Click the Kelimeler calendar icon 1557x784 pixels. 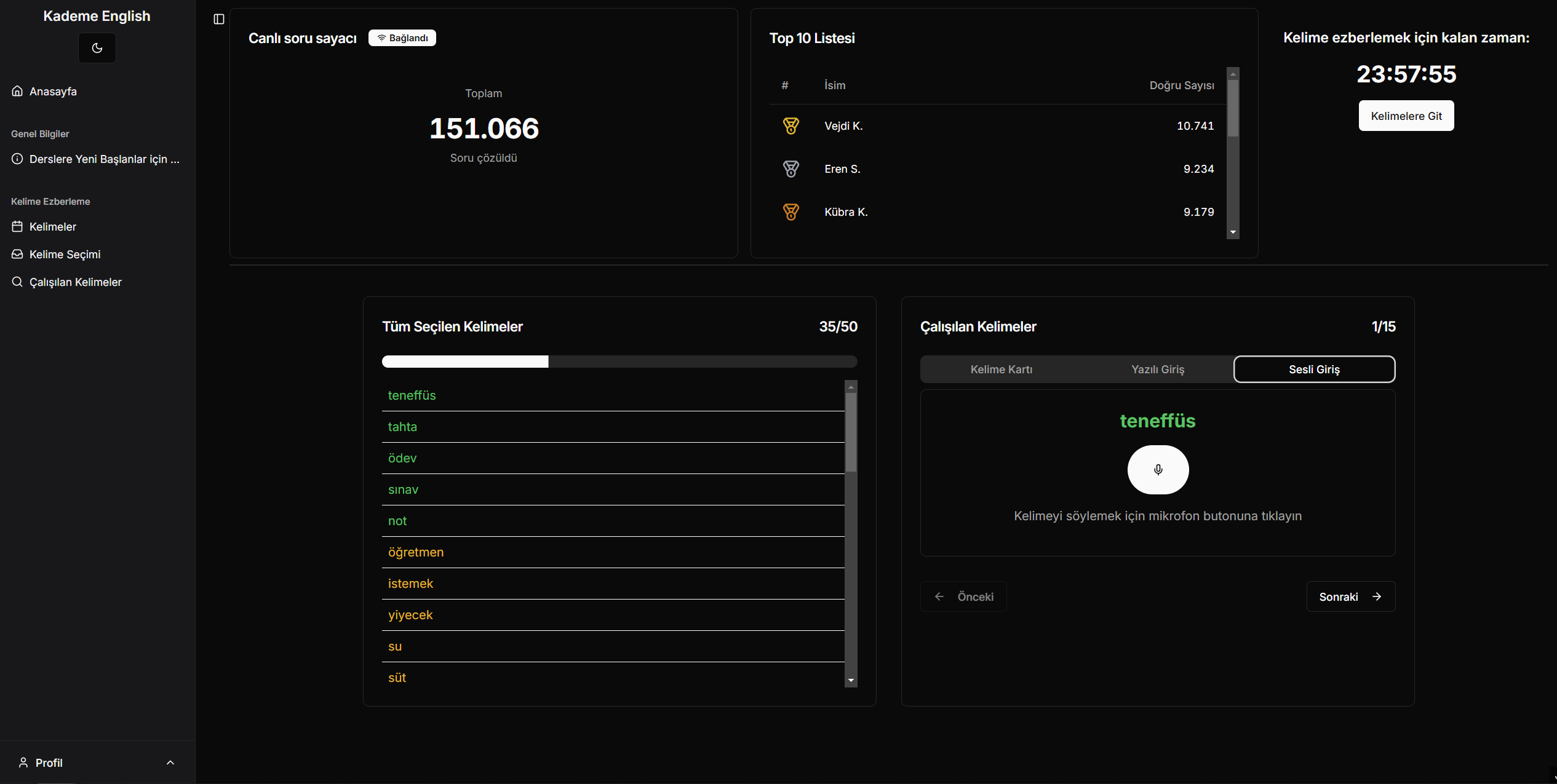[17, 226]
